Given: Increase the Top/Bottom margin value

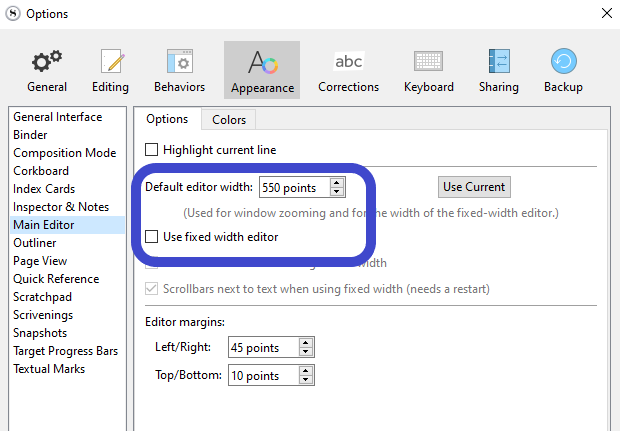Looking at the screenshot, I should point(306,371).
